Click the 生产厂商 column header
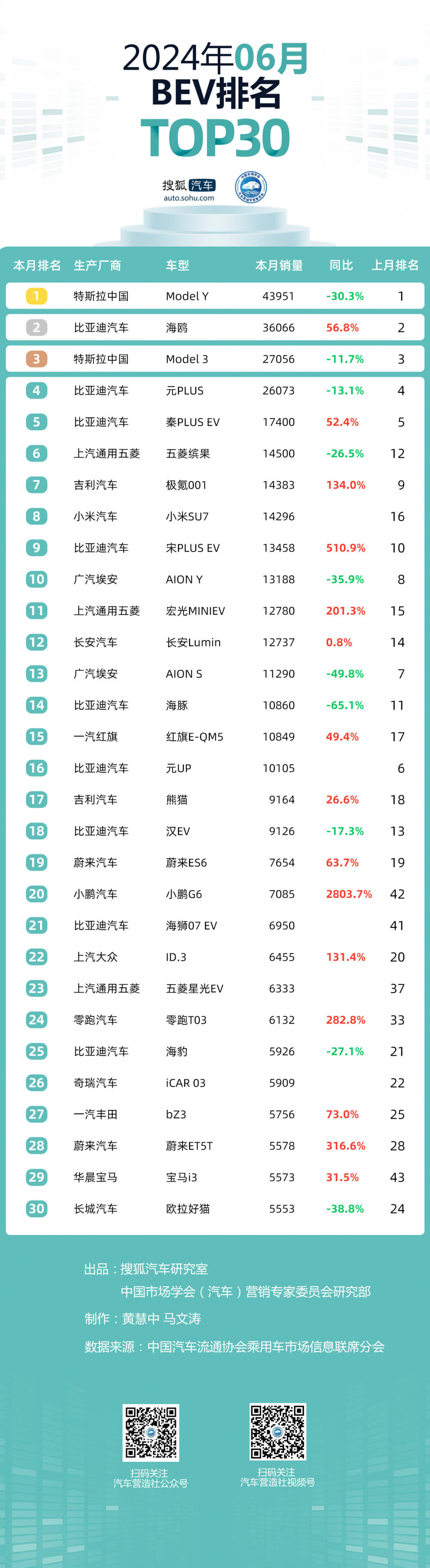430x1568 pixels. point(98,265)
